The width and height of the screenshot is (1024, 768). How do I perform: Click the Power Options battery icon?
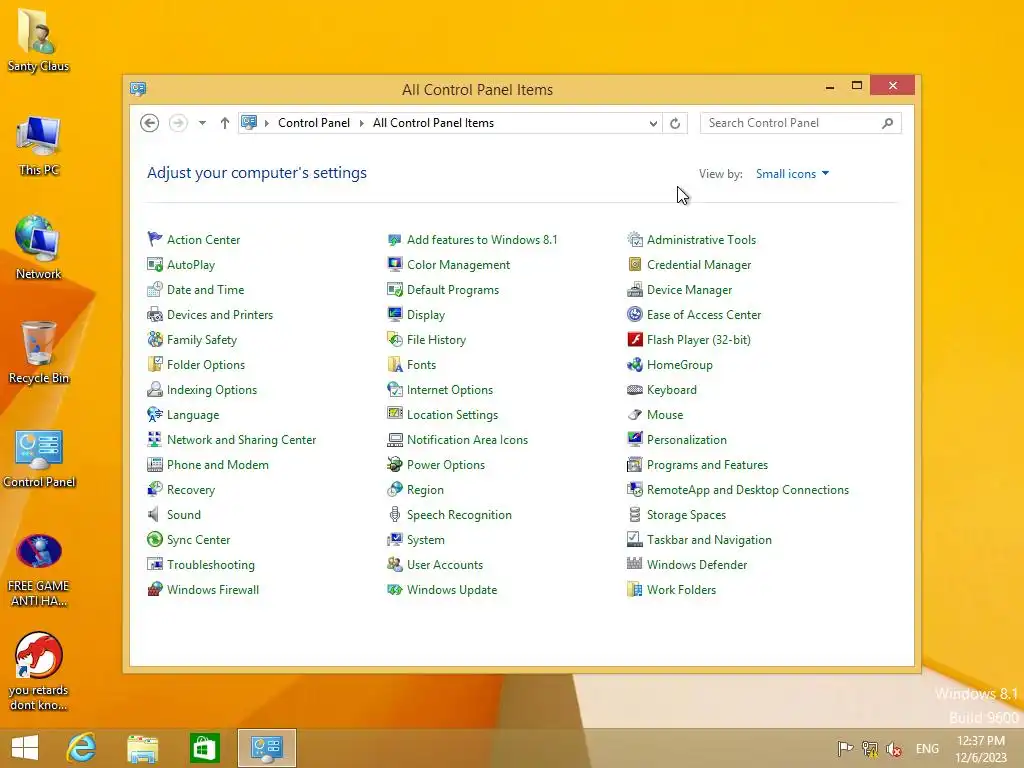click(394, 464)
